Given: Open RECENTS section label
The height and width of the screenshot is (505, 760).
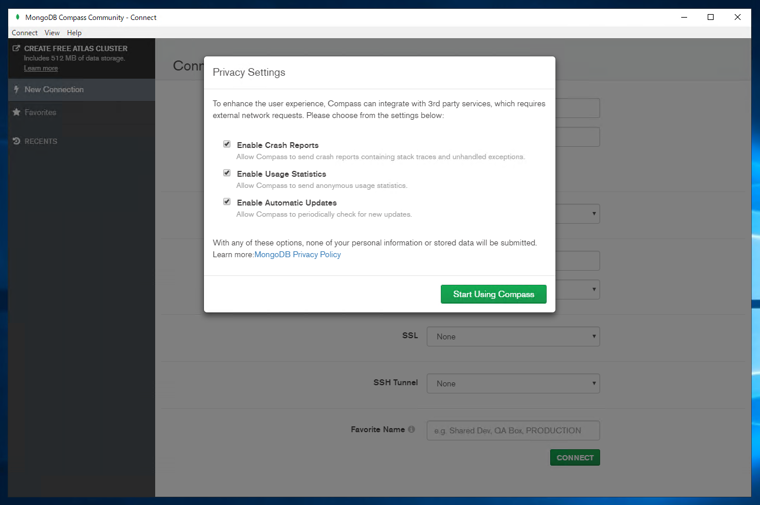Looking at the screenshot, I should coord(41,141).
